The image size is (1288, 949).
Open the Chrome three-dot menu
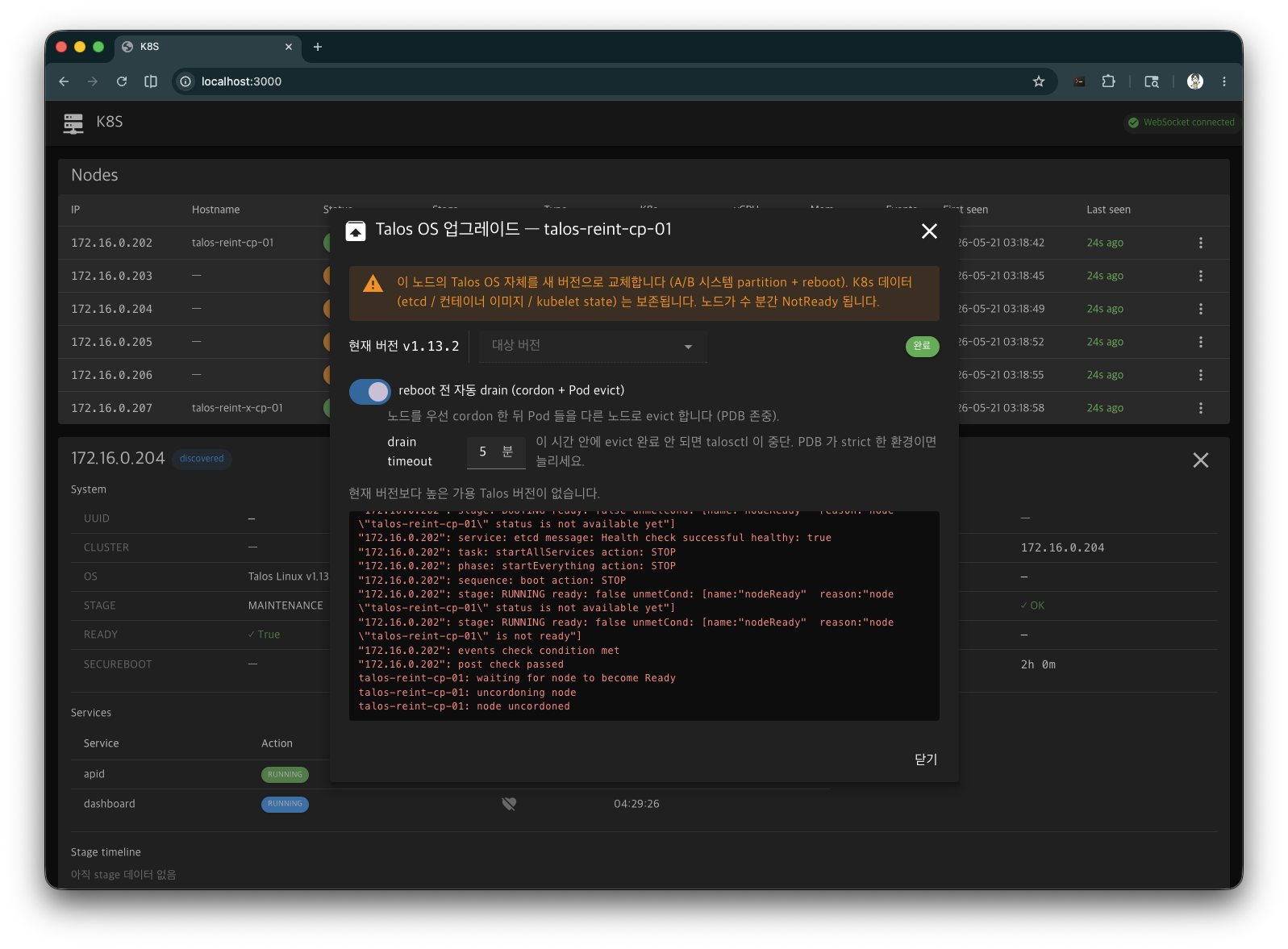tap(1224, 81)
